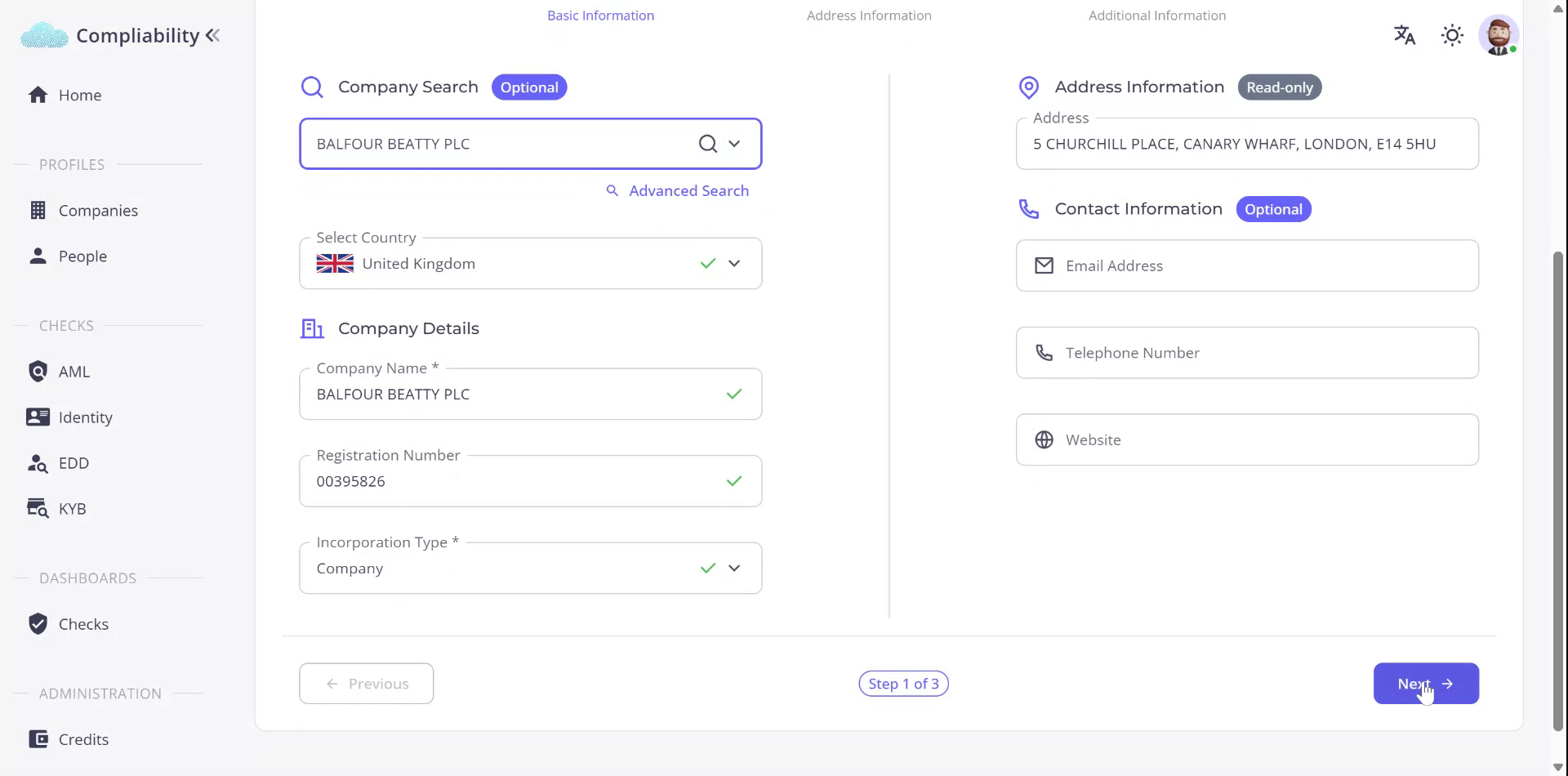Switch to Address Information step tab
The image size is (1568, 776).
(x=868, y=16)
